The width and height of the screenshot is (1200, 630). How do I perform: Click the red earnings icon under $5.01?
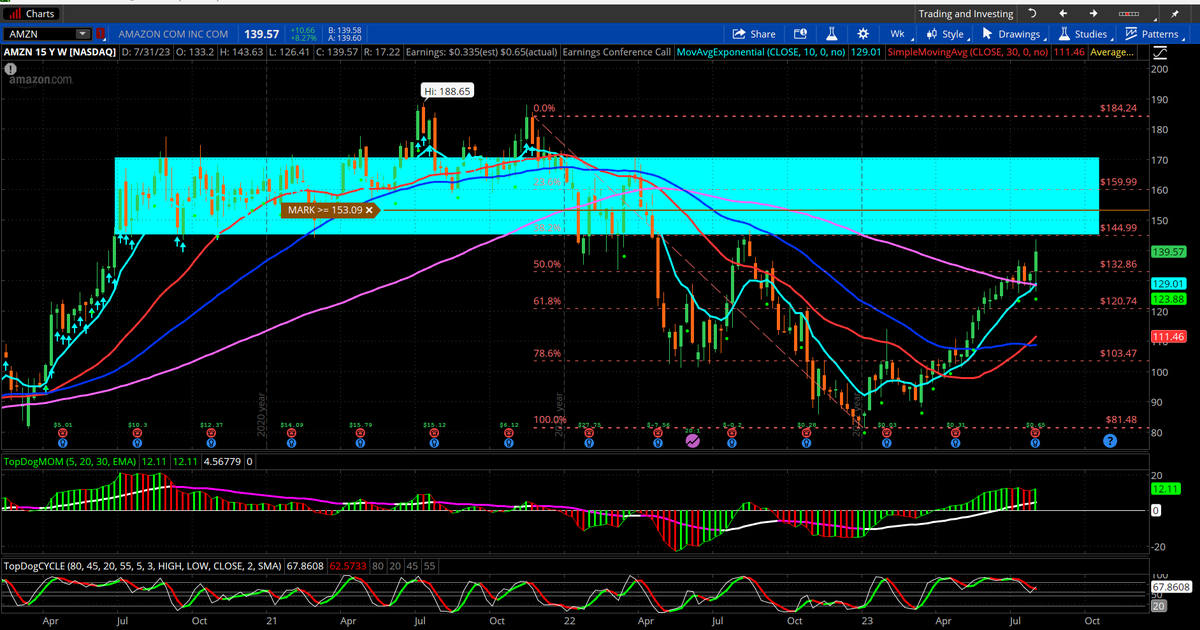(x=62, y=433)
